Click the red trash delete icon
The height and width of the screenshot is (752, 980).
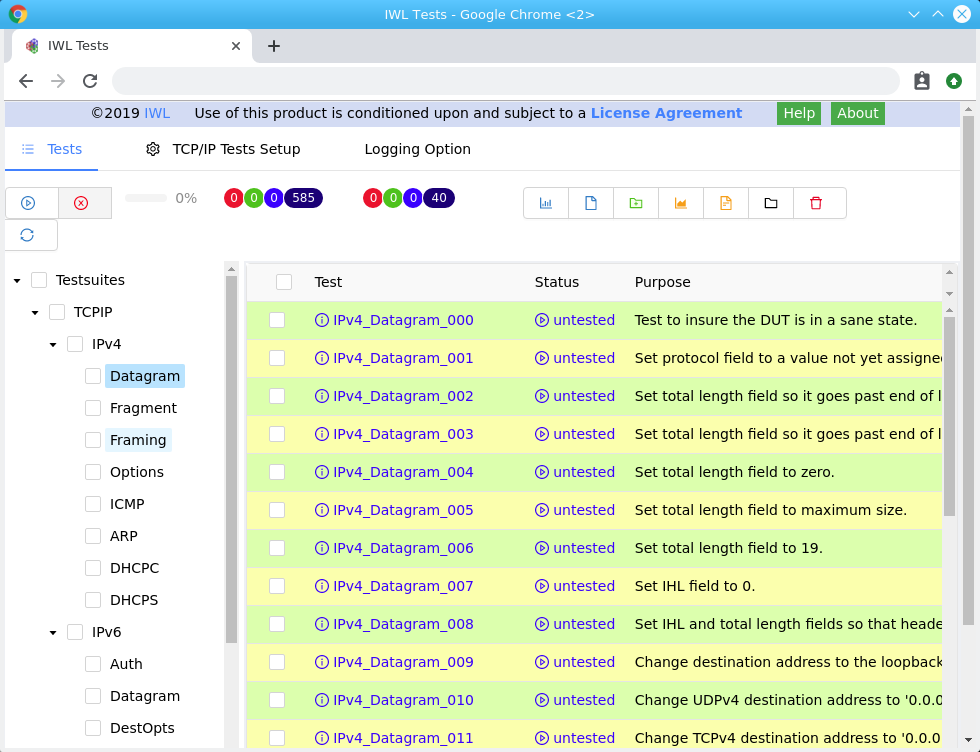pyautogui.click(x=816, y=202)
